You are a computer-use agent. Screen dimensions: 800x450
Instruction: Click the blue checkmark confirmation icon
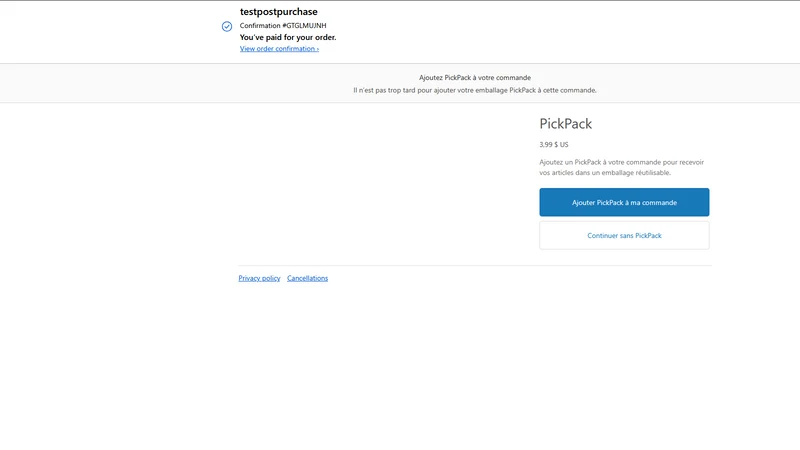pyautogui.click(x=227, y=27)
